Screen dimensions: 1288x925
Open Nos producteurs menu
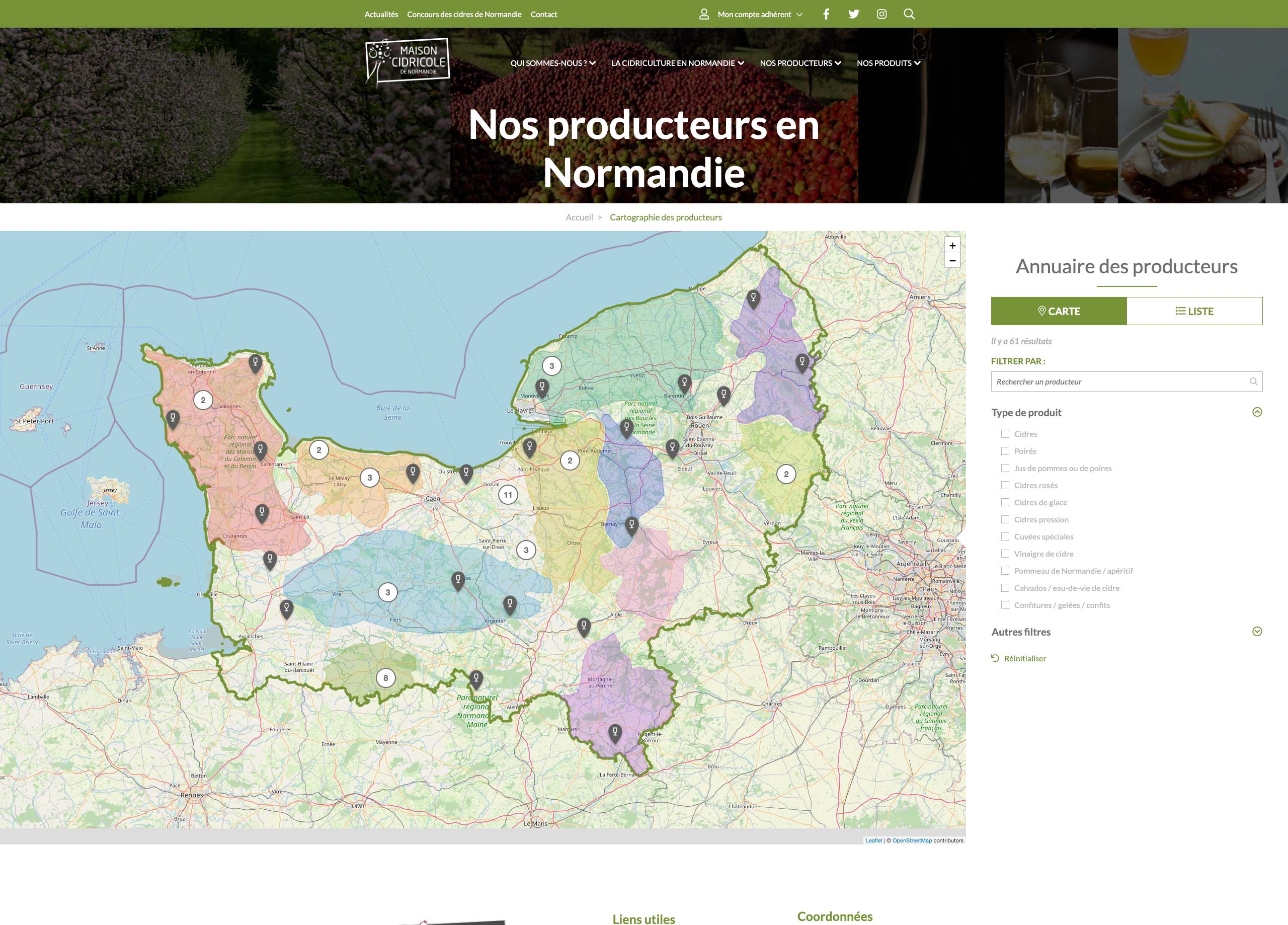coord(800,63)
